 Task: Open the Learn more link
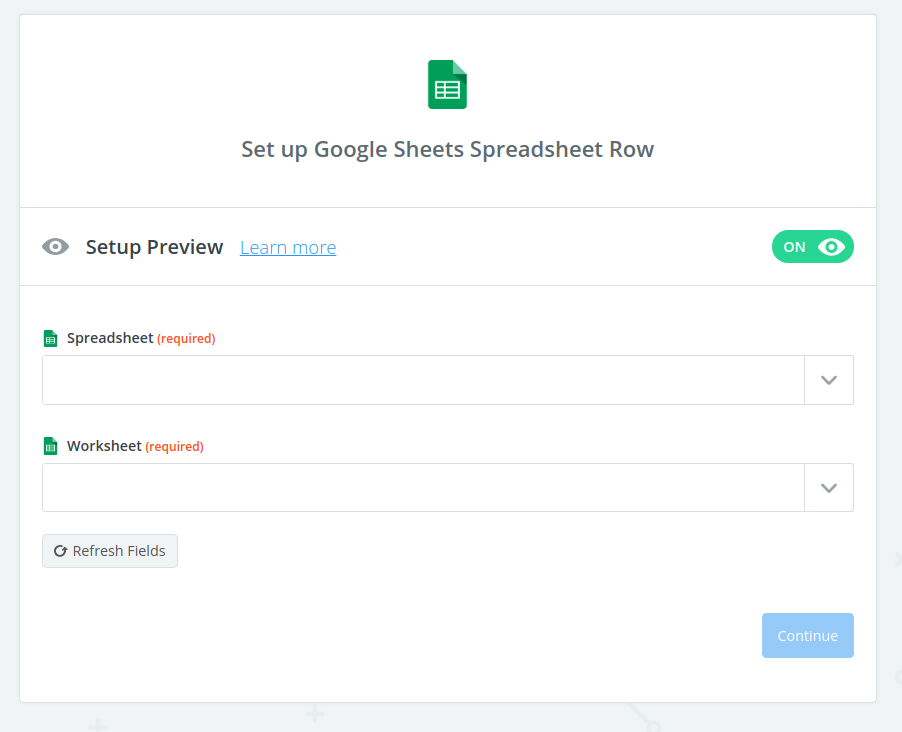coord(288,248)
